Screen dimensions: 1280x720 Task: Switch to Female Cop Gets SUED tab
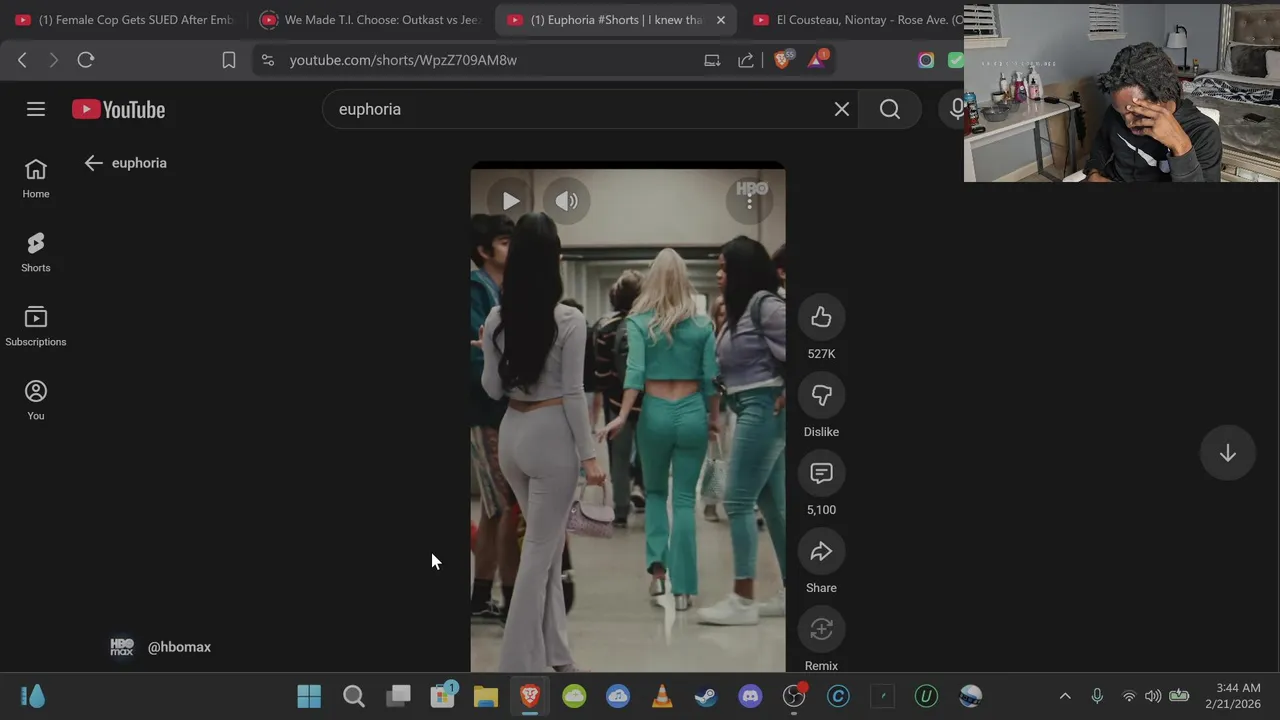tap(124, 20)
